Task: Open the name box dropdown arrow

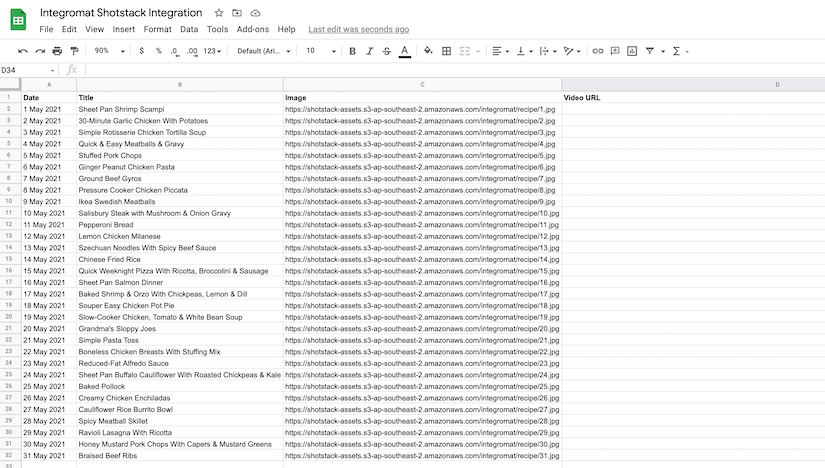Action: point(53,71)
